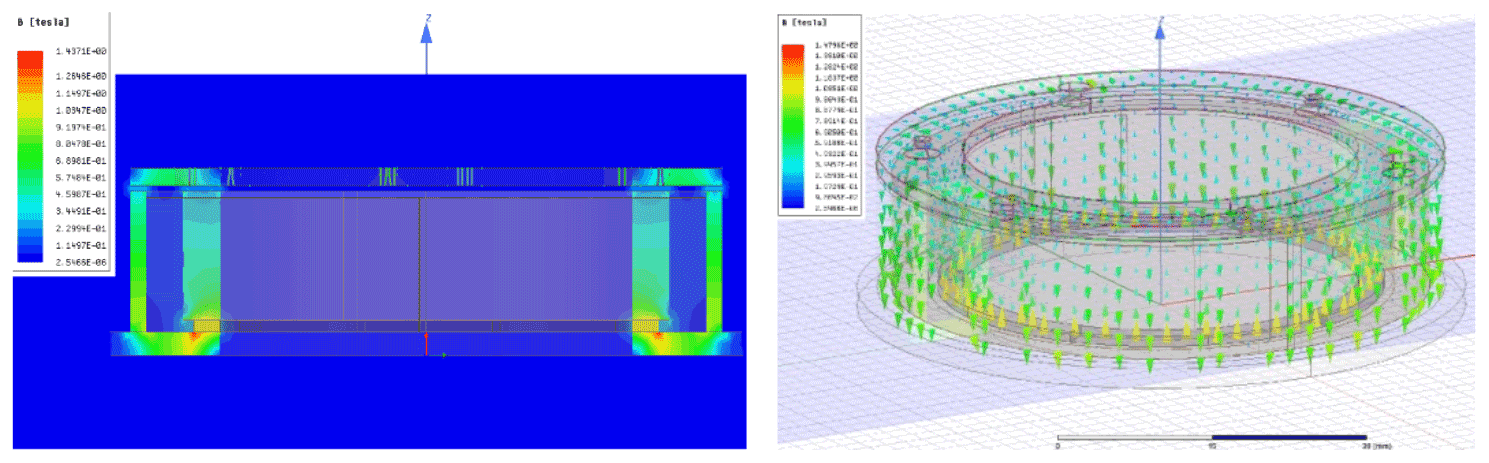1489x463 pixels.
Task: Click the red hotspot at bottom-left magnet corner
Action: tap(197, 334)
